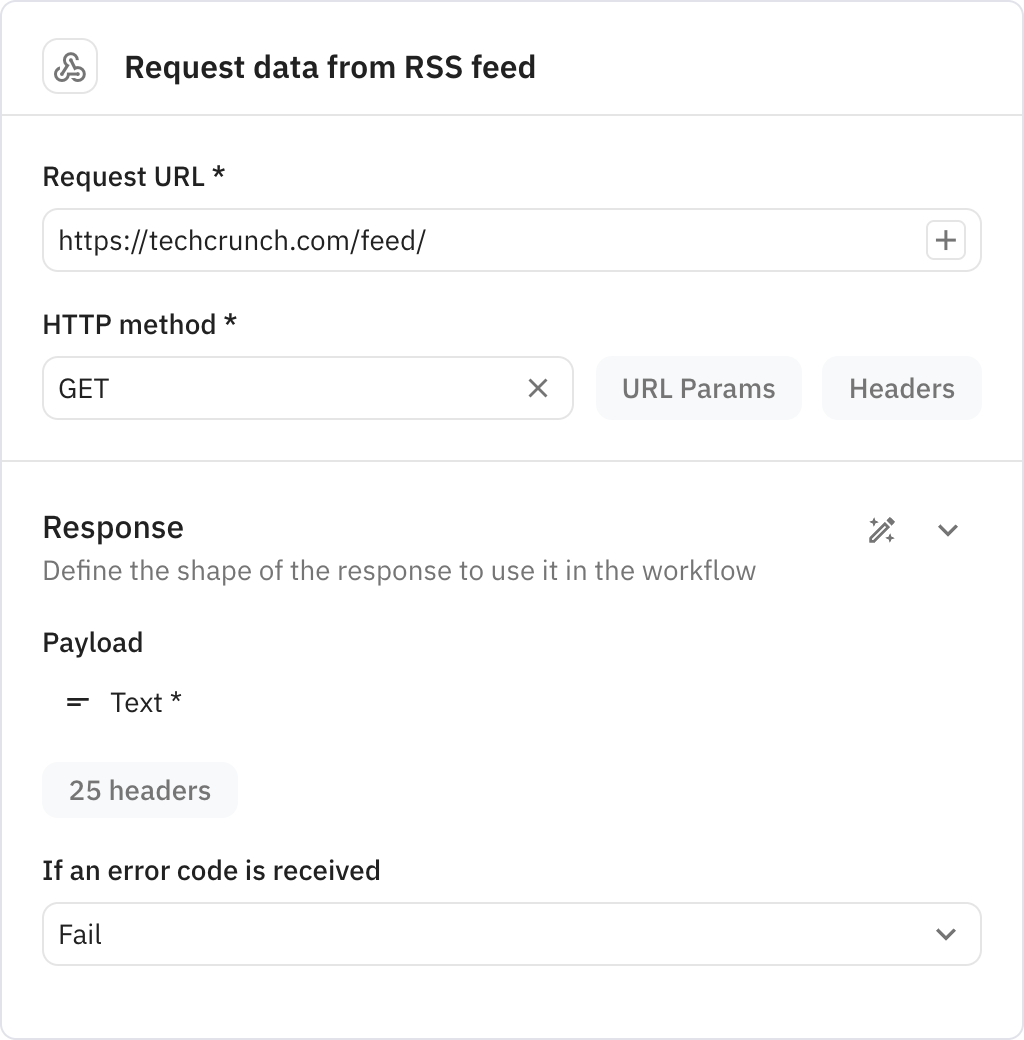Click the If an error code is received label
The image size is (1024, 1040).
212,871
